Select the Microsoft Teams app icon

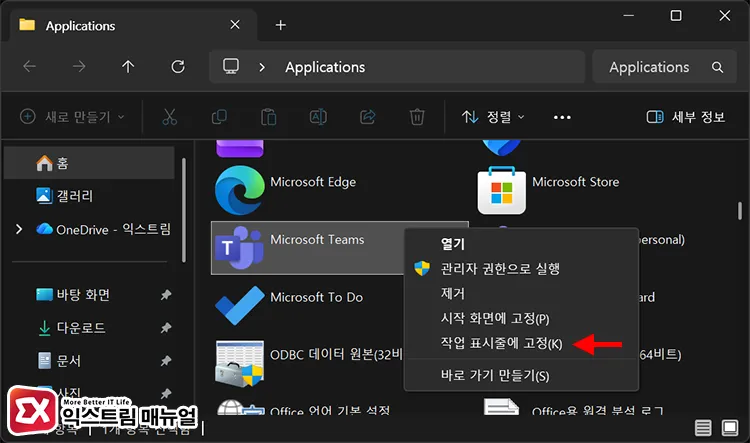coord(239,248)
